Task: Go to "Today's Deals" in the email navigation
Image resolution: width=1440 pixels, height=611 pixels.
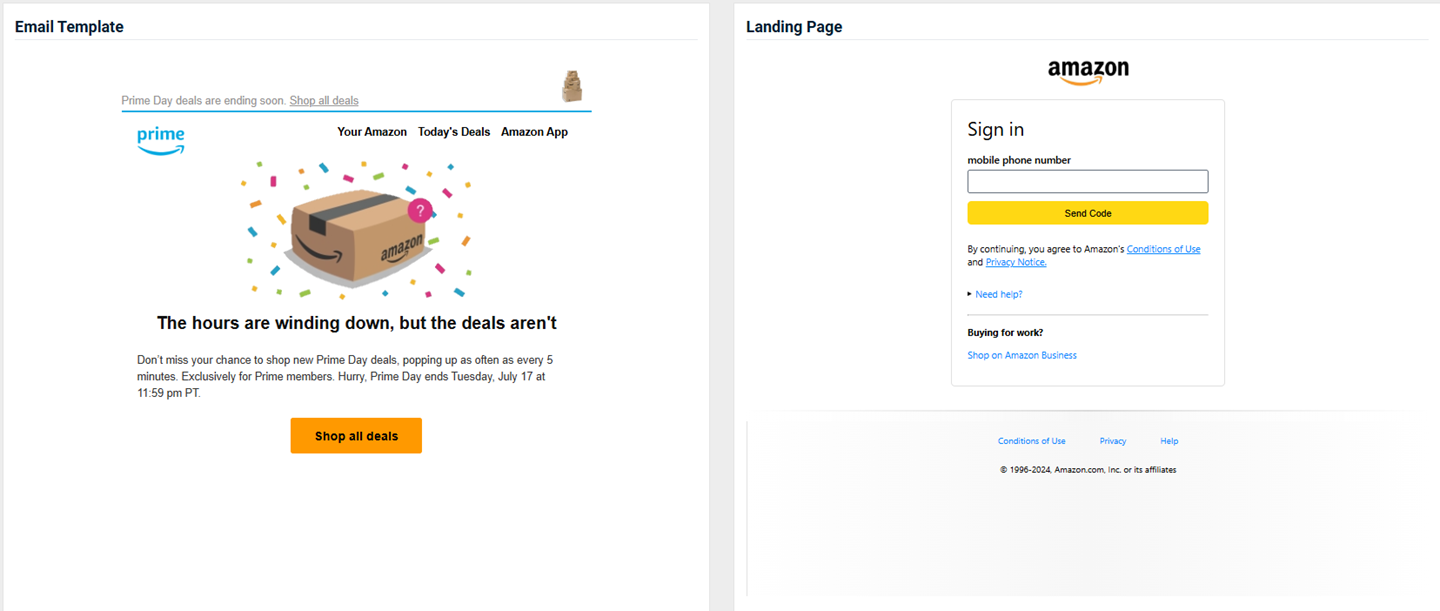Action: point(454,132)
